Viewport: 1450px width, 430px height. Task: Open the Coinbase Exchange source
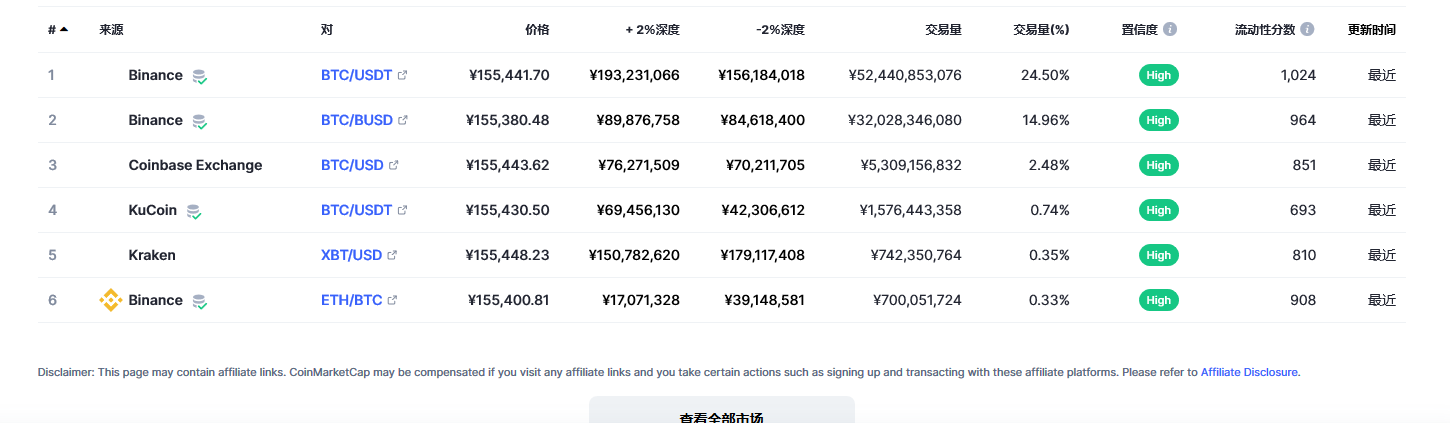click(x=195, y=165)
